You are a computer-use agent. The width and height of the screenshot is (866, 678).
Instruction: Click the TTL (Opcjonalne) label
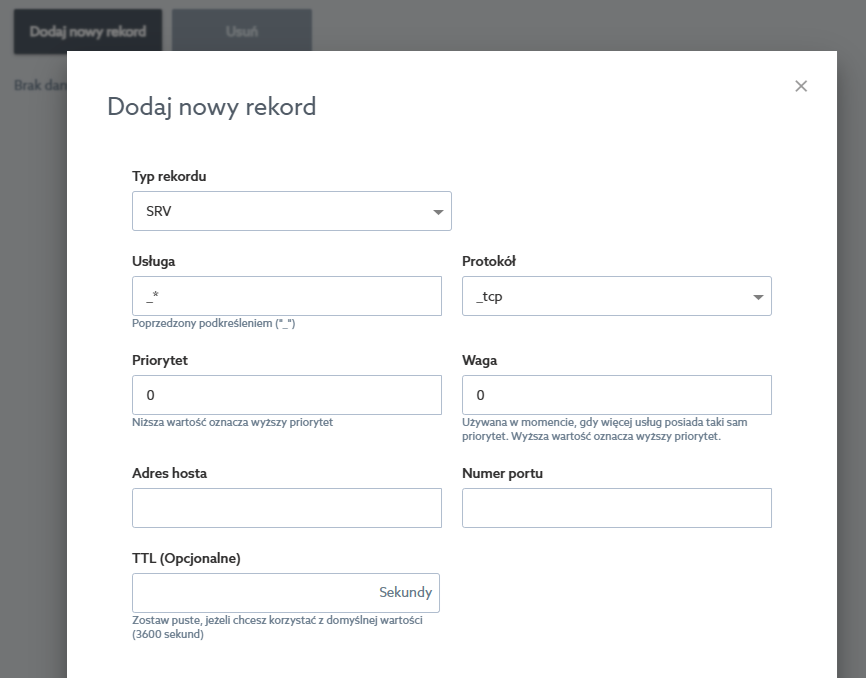pos(186,558)
